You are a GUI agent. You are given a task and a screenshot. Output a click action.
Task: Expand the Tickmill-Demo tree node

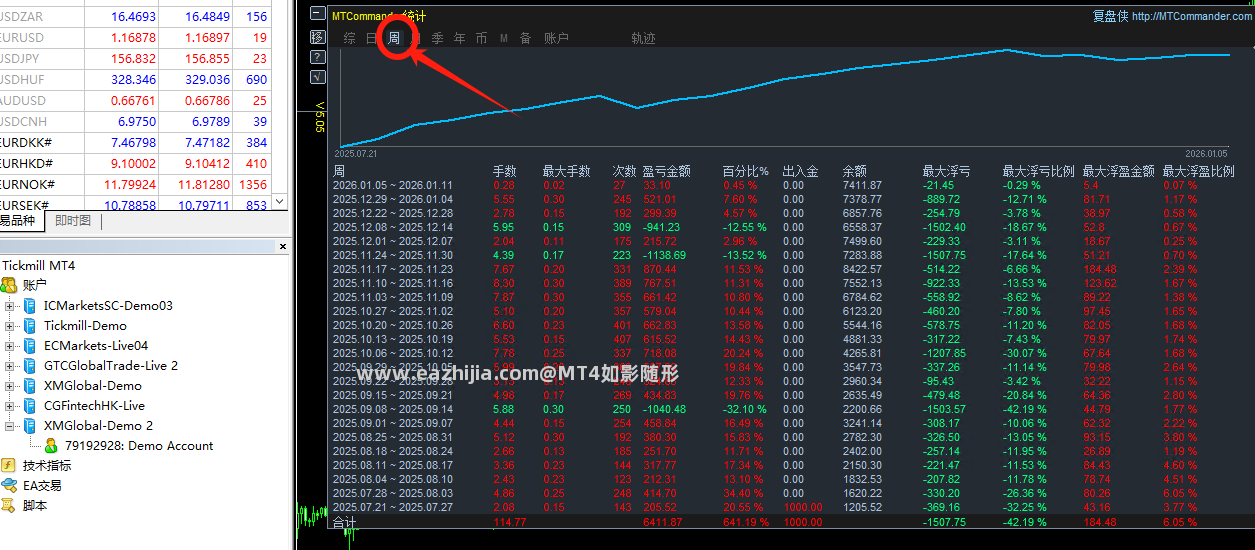pos(10,326)
